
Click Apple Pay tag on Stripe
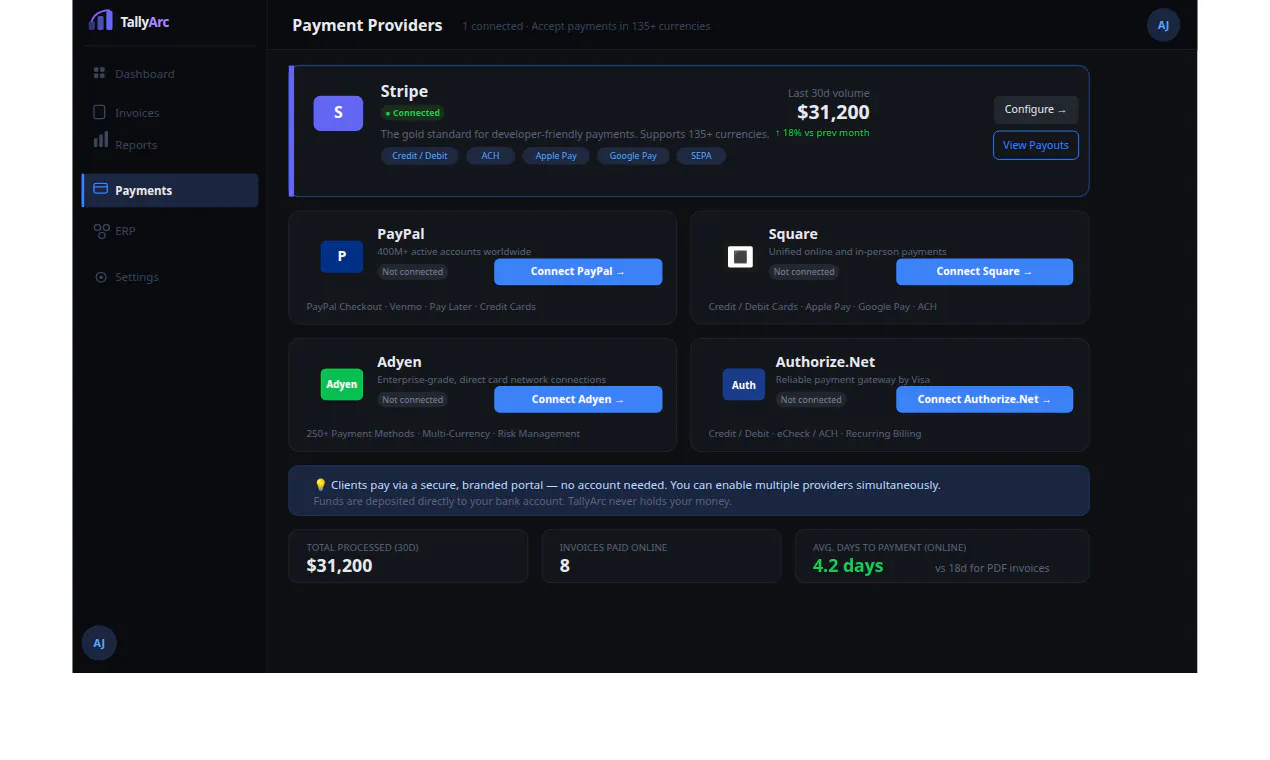coord(556,156)
